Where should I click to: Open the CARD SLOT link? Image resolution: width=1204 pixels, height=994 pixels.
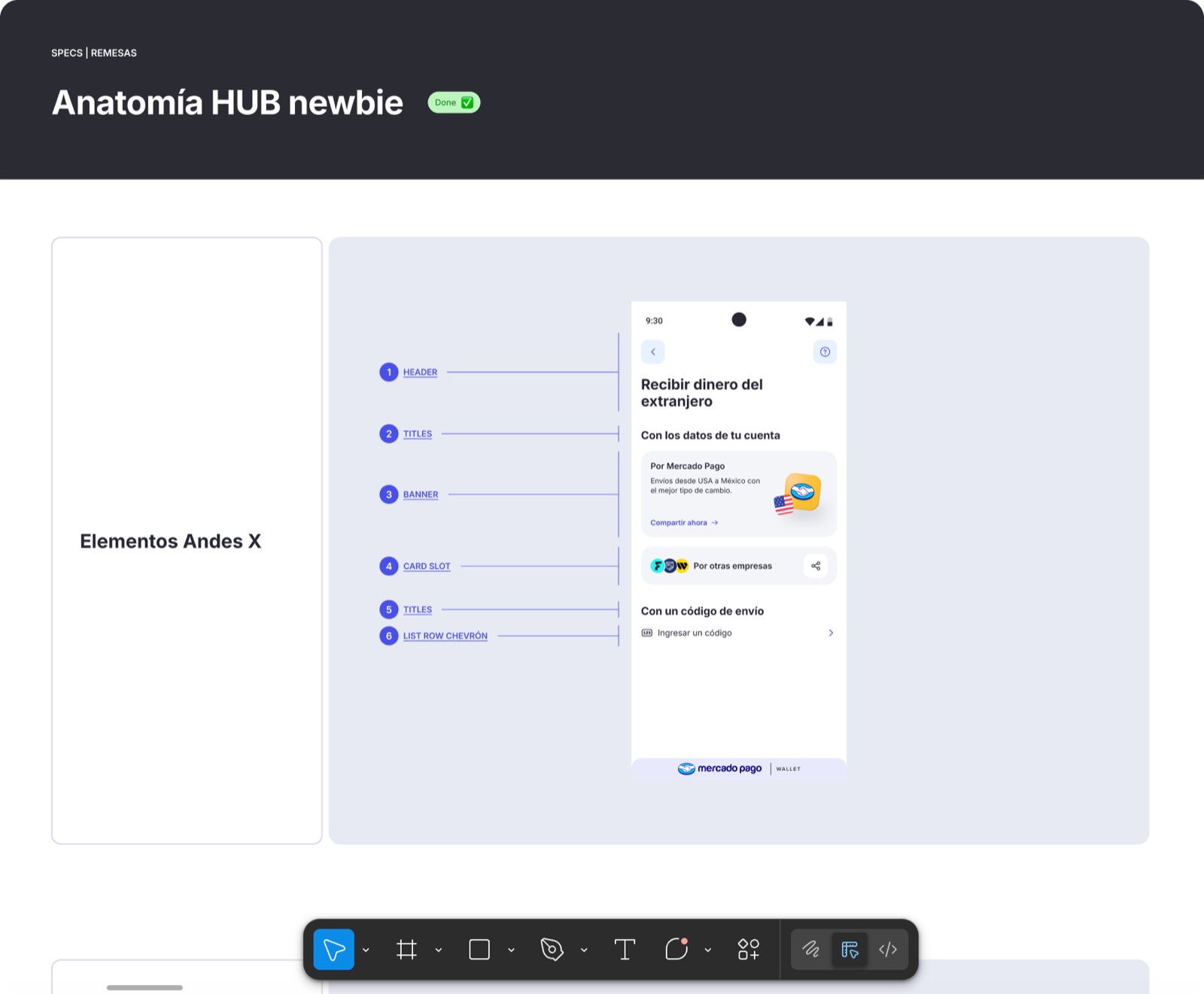tap(427, 567)
